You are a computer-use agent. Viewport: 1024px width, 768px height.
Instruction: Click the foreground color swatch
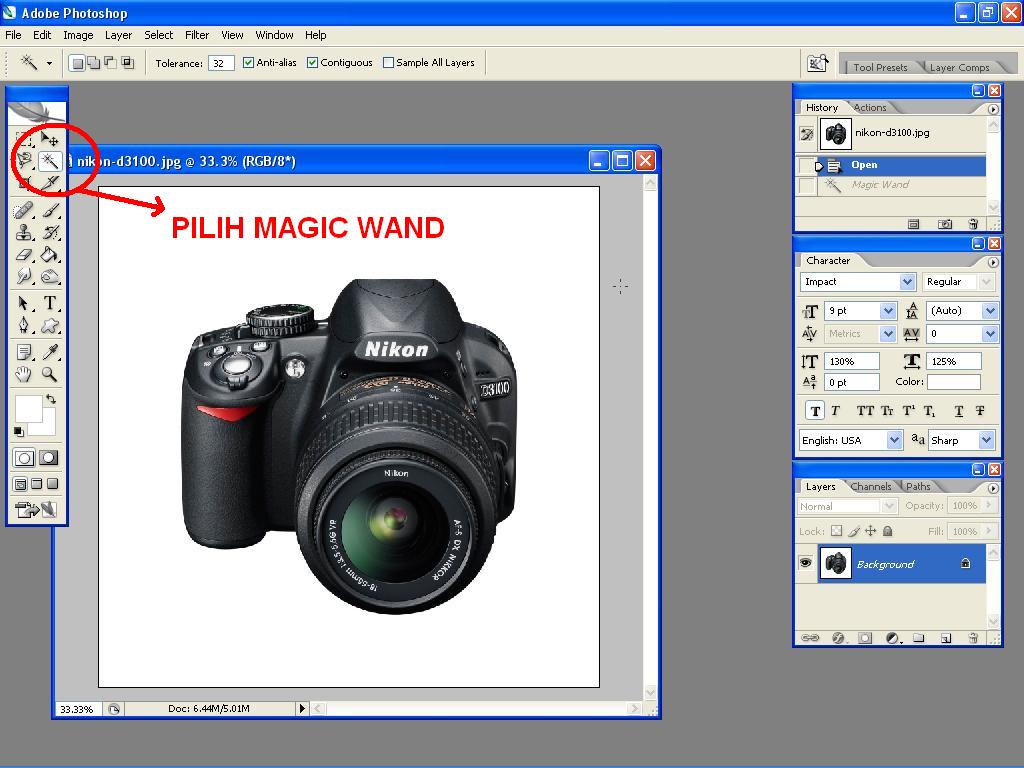click(28, 408)
